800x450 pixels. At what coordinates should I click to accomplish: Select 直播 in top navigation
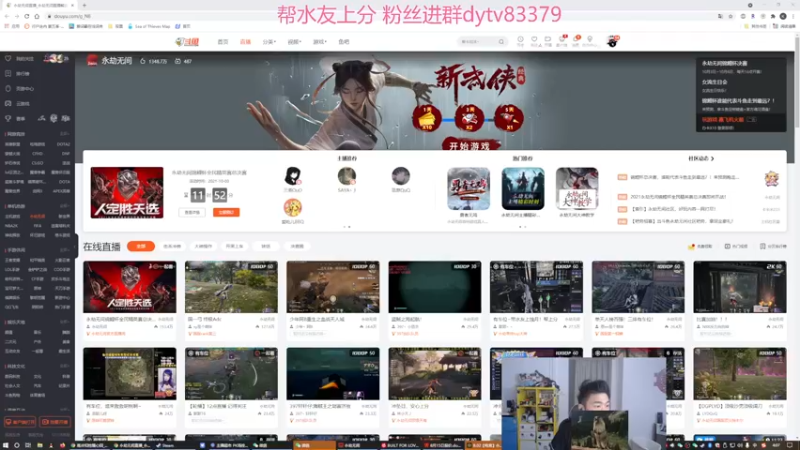click(x=245, y=42)
